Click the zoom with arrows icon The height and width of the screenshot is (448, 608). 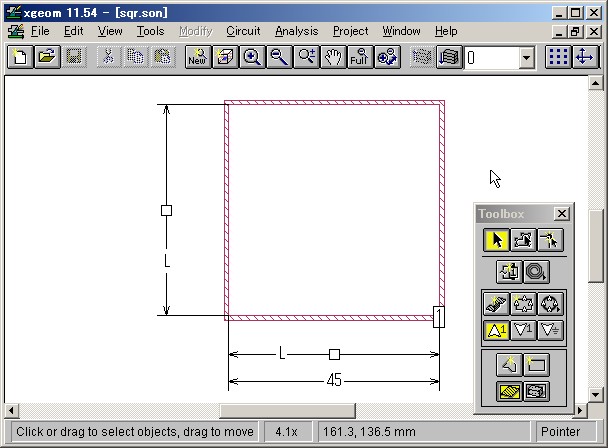(x=387, y=57)
